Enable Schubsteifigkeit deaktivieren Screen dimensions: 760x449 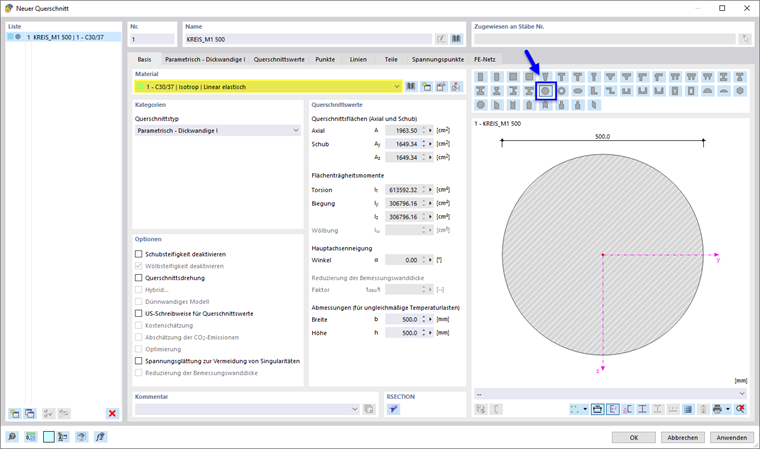(x=139, y=254)
